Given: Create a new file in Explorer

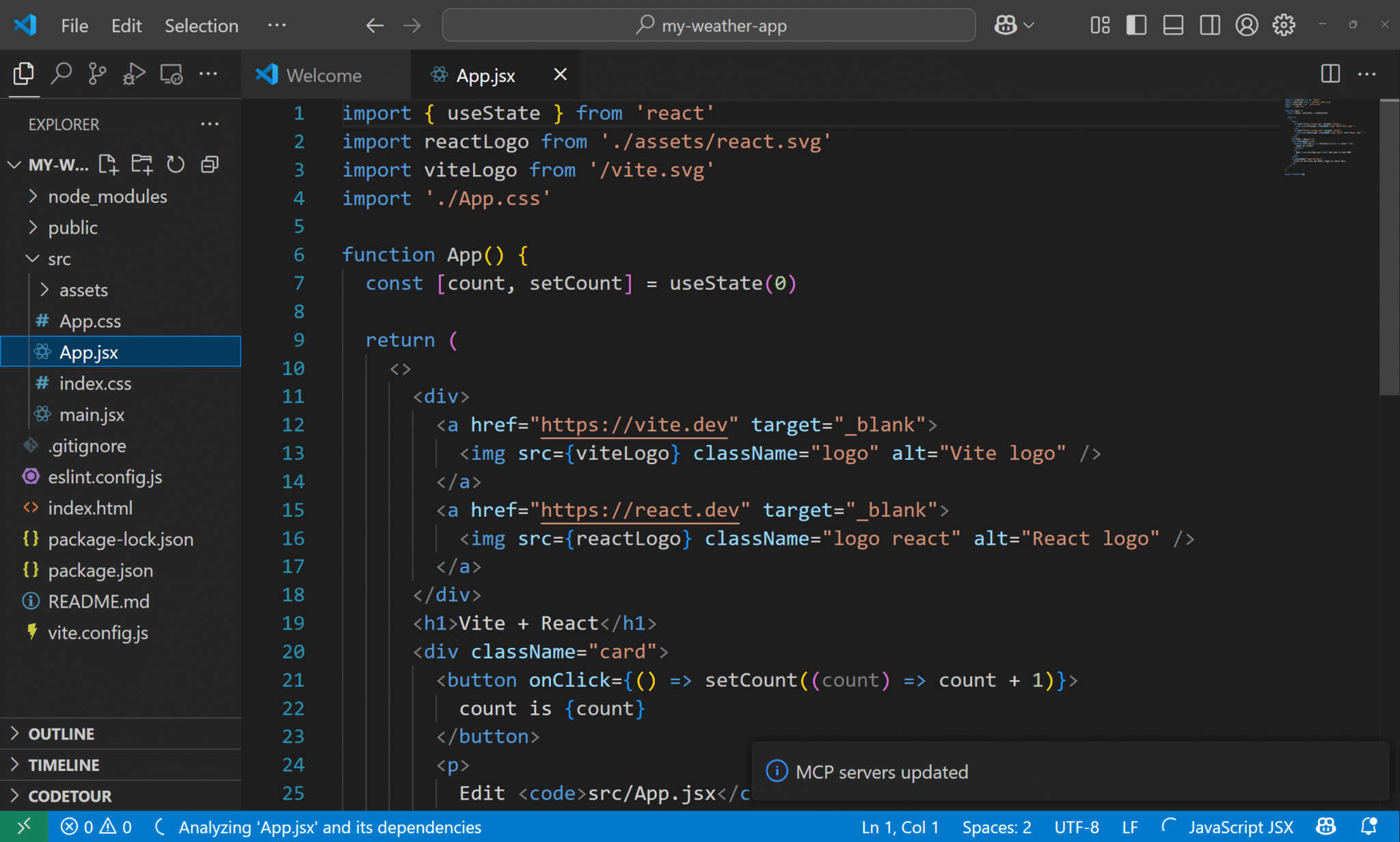Looking at the screenshot, I should click(108, 164).
